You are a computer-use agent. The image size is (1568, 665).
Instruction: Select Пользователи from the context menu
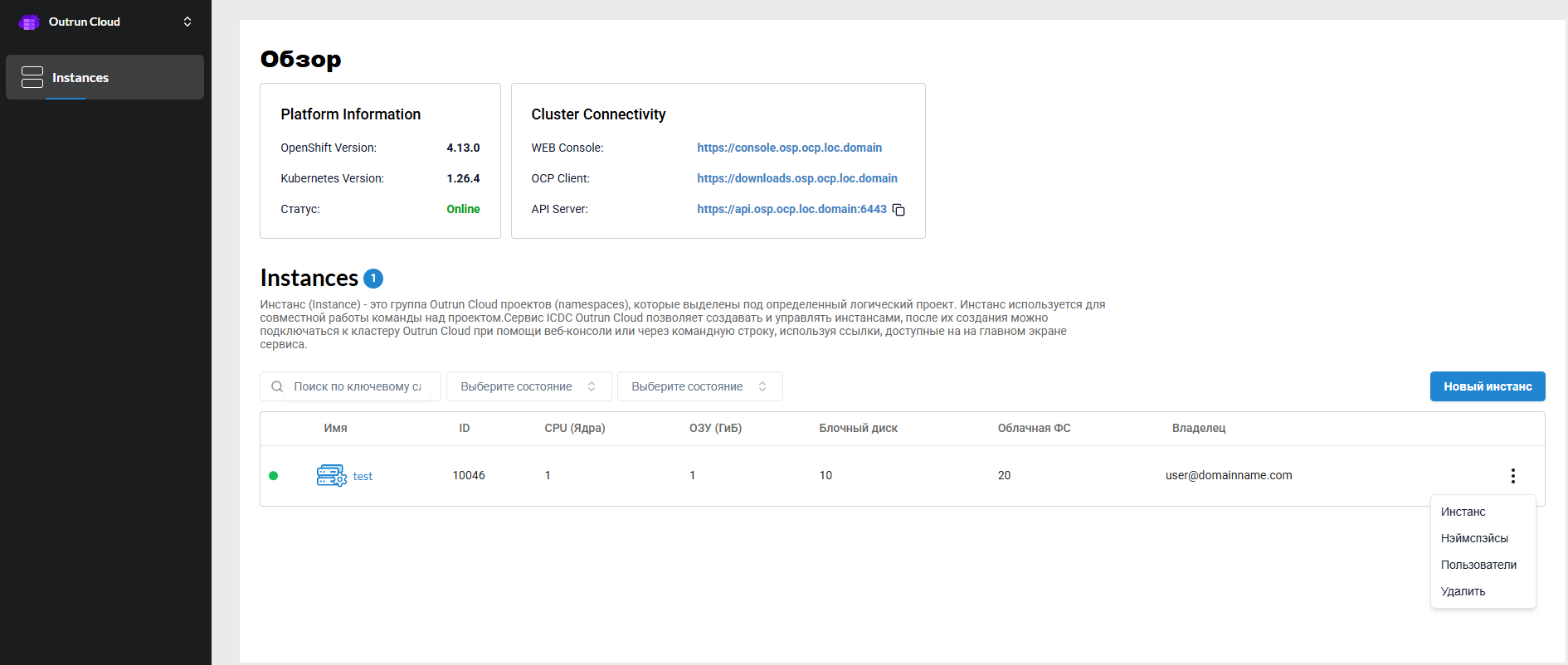[1478, 565]
